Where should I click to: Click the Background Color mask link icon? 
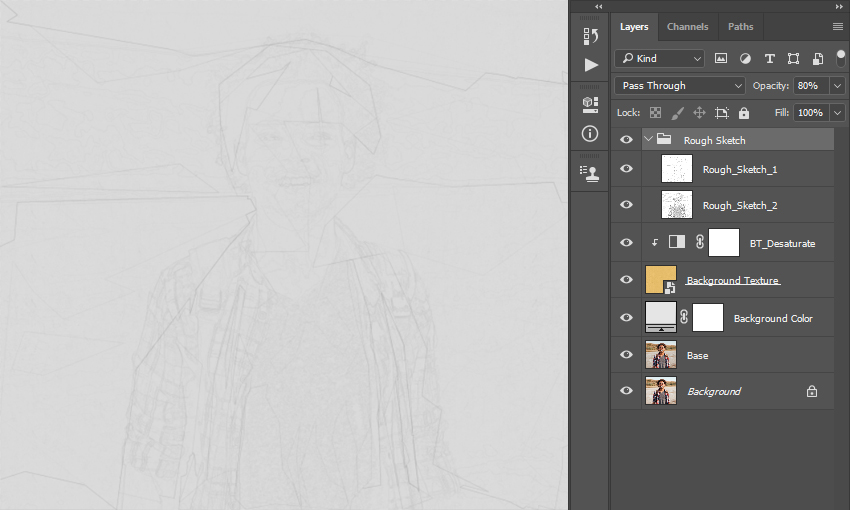(684, 317)
